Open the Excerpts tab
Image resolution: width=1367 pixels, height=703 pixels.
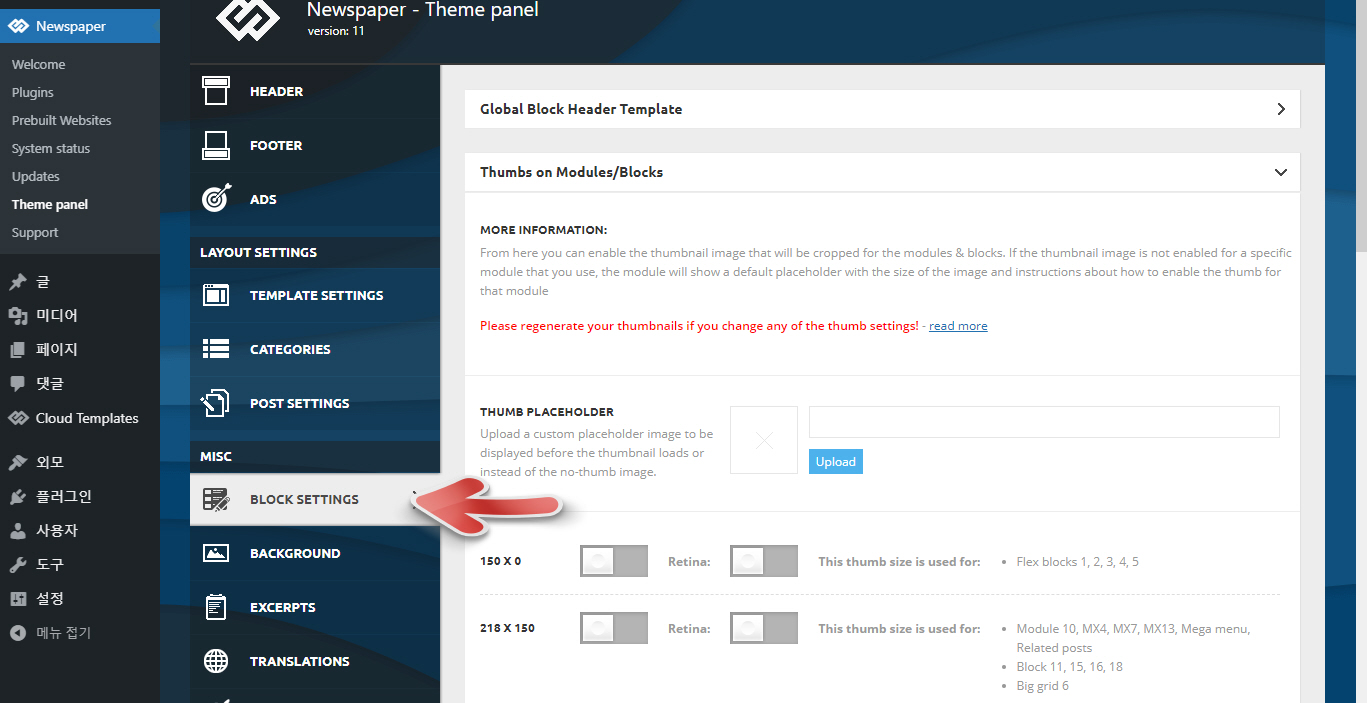tap(315, 607)
